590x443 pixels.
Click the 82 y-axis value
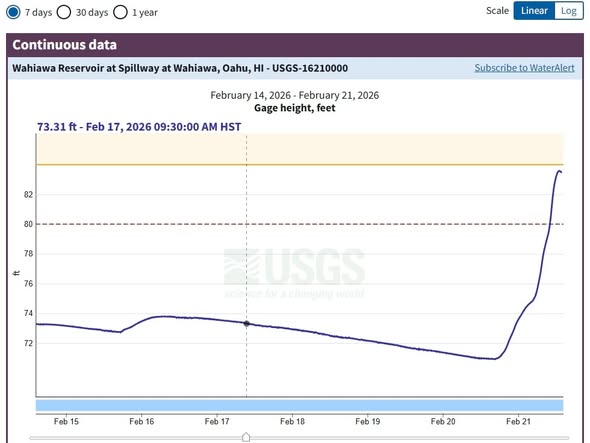pyautogui.click(x=28, y=195)
